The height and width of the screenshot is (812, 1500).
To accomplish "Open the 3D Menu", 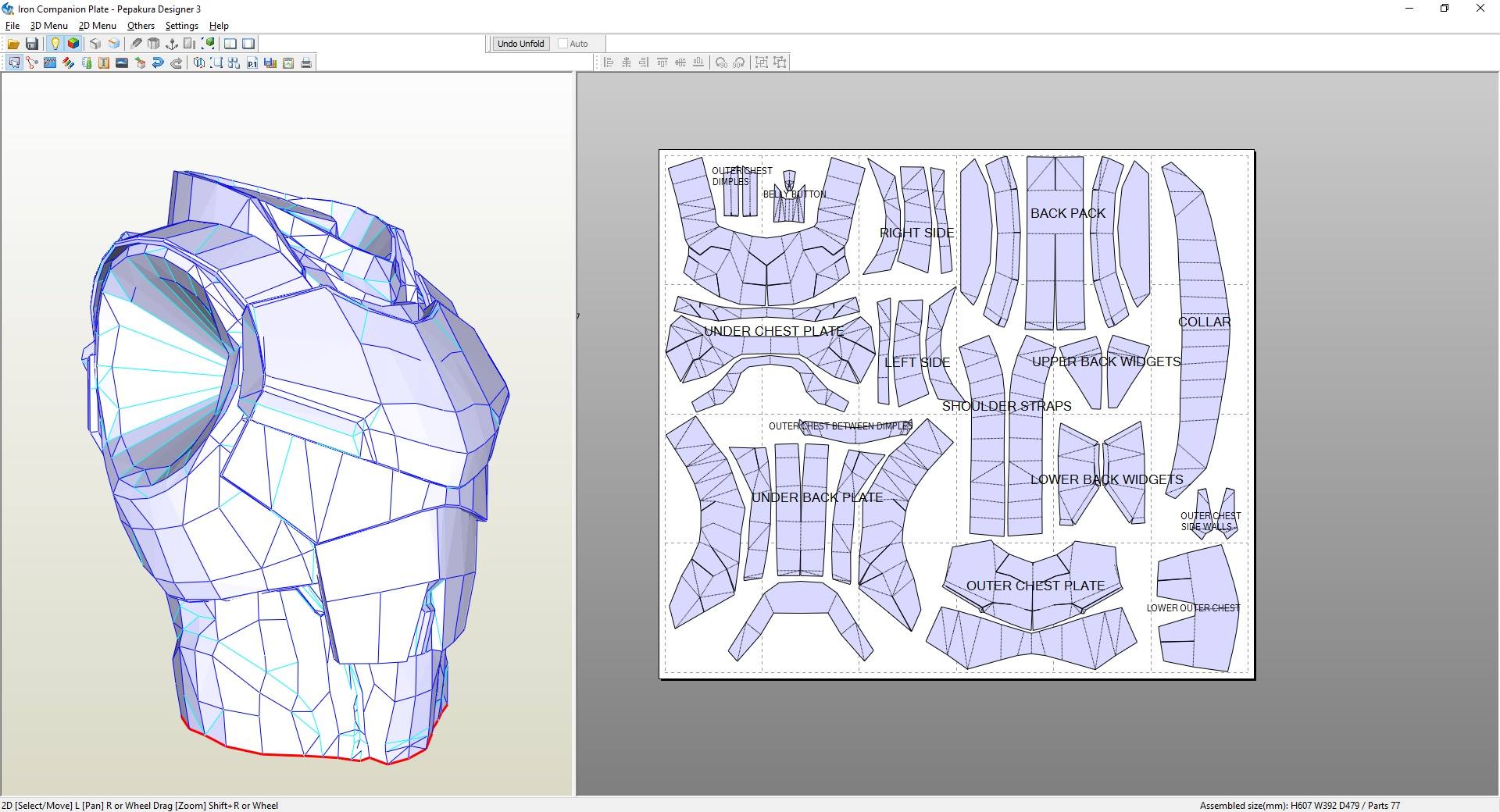I will 49,26.
